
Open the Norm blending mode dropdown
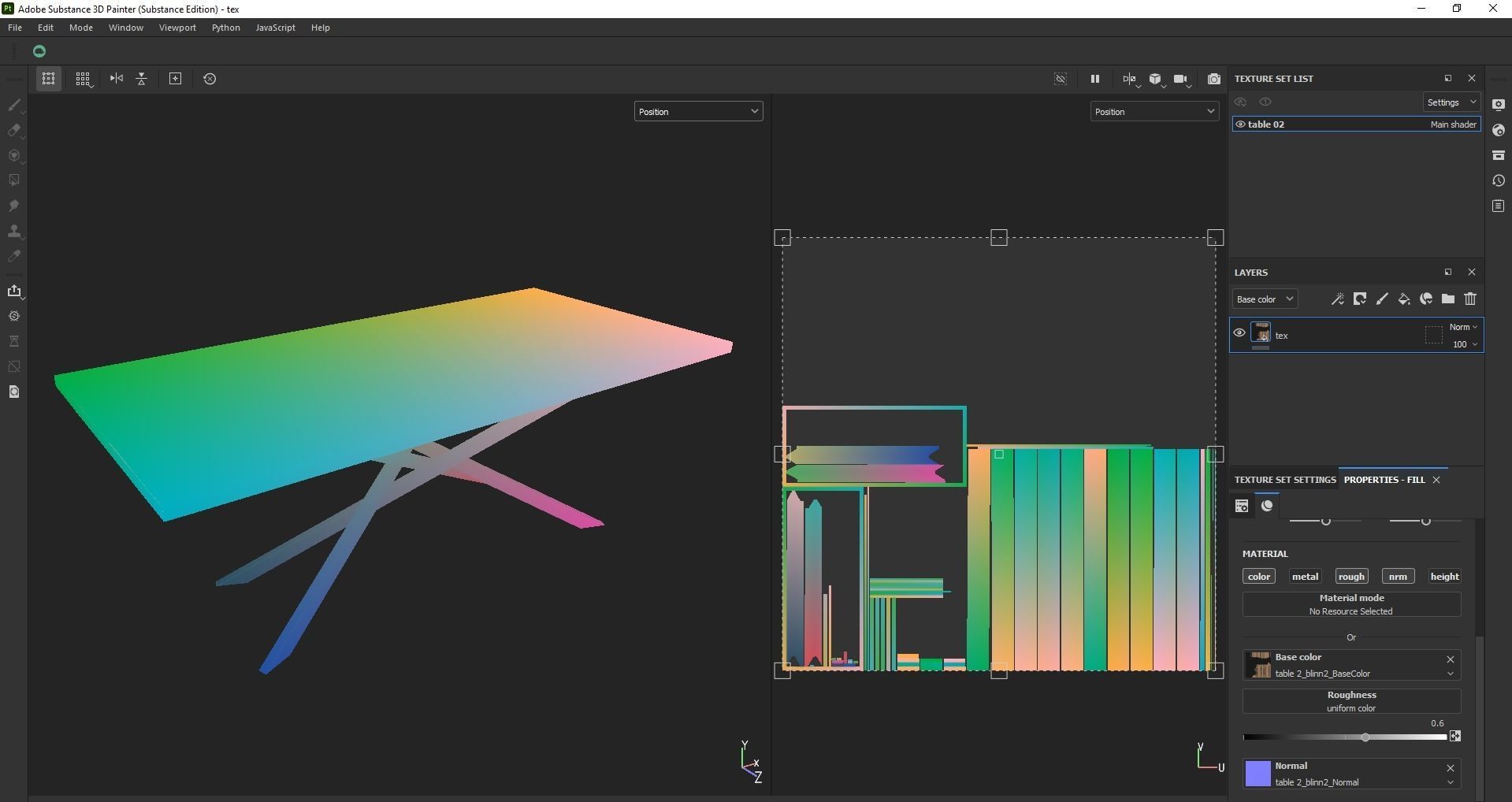point(1463,327)
